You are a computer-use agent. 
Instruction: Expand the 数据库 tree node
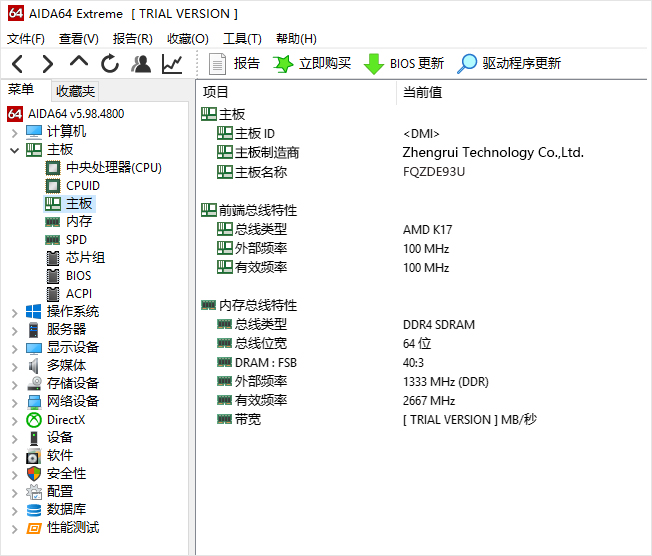15,511
